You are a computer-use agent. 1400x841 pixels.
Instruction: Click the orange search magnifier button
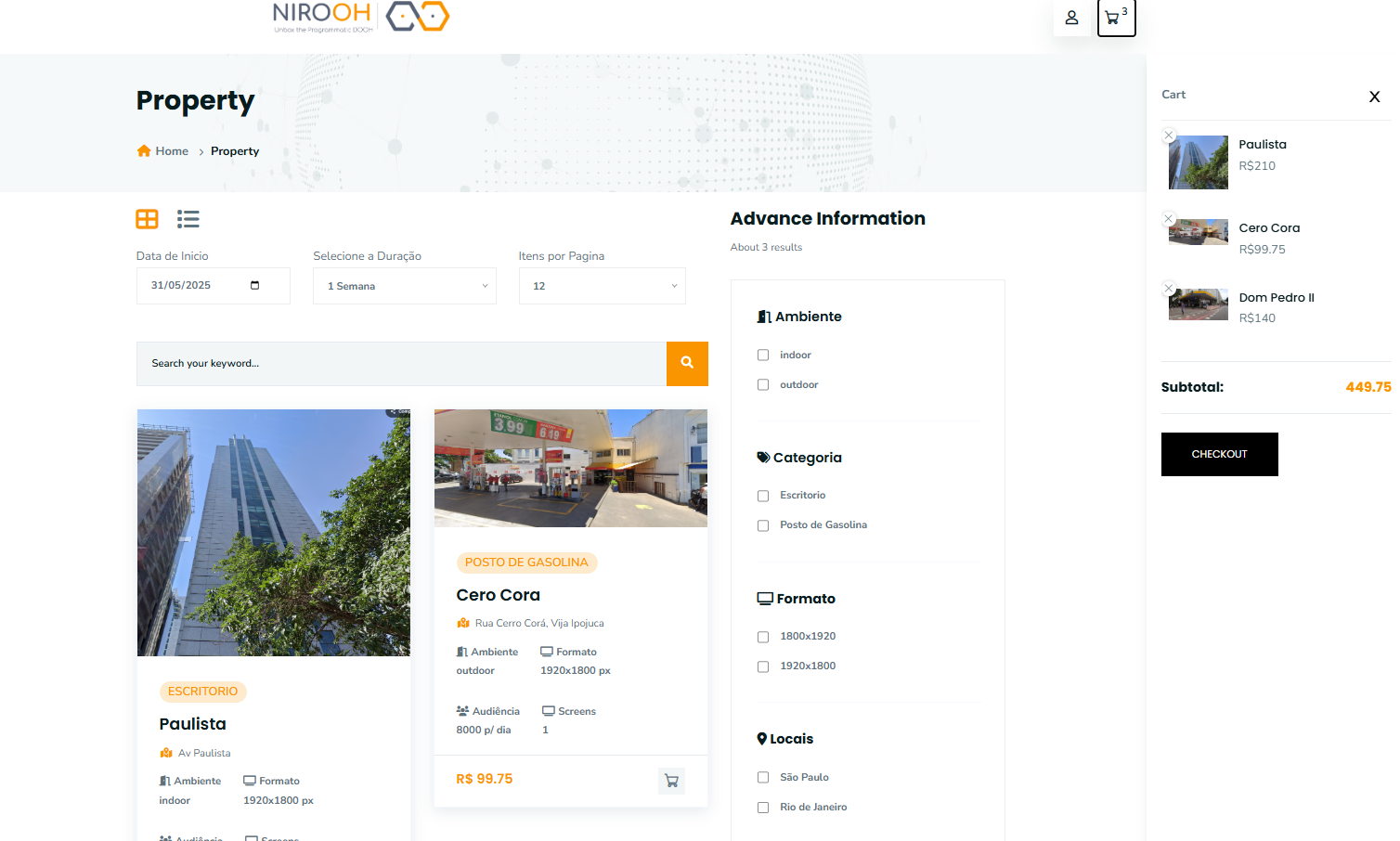[x=687, y=363]
